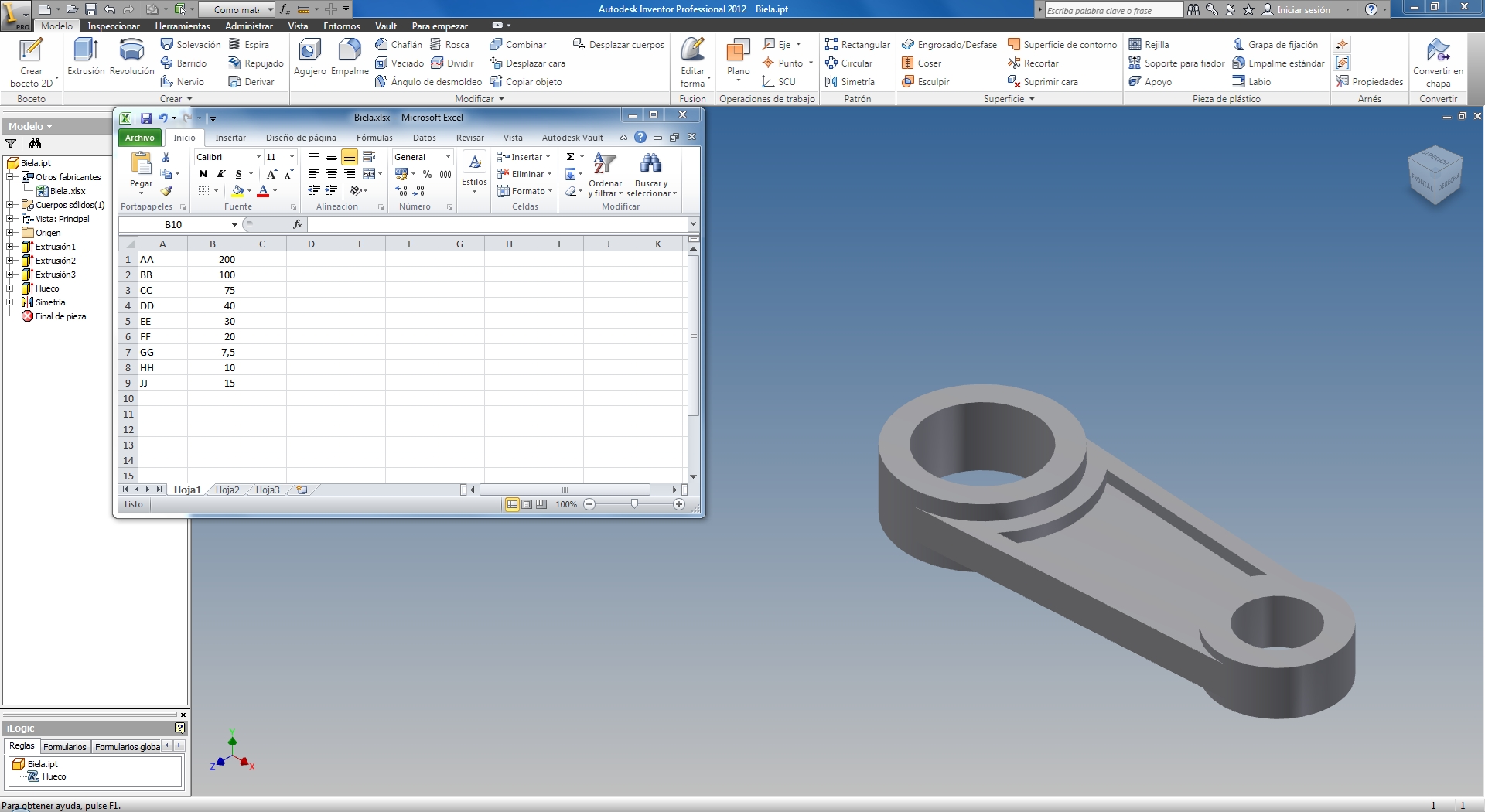Click the Vaciado shell tool
Screen dimensions: 1485x812
click(x=399, y=63)
